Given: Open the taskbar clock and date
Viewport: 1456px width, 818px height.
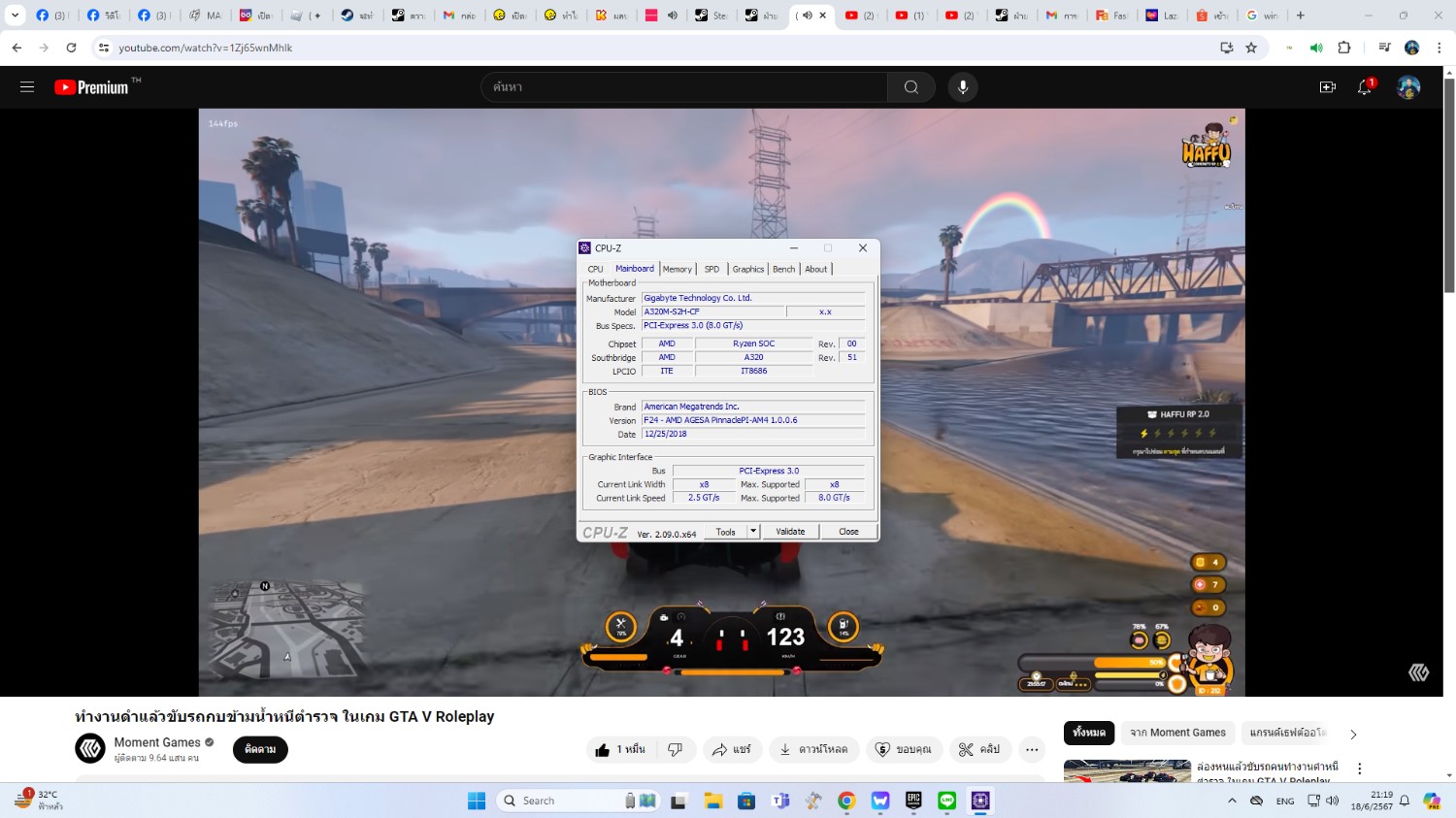Looking at the screenshot, I should tap(1373, 801).
